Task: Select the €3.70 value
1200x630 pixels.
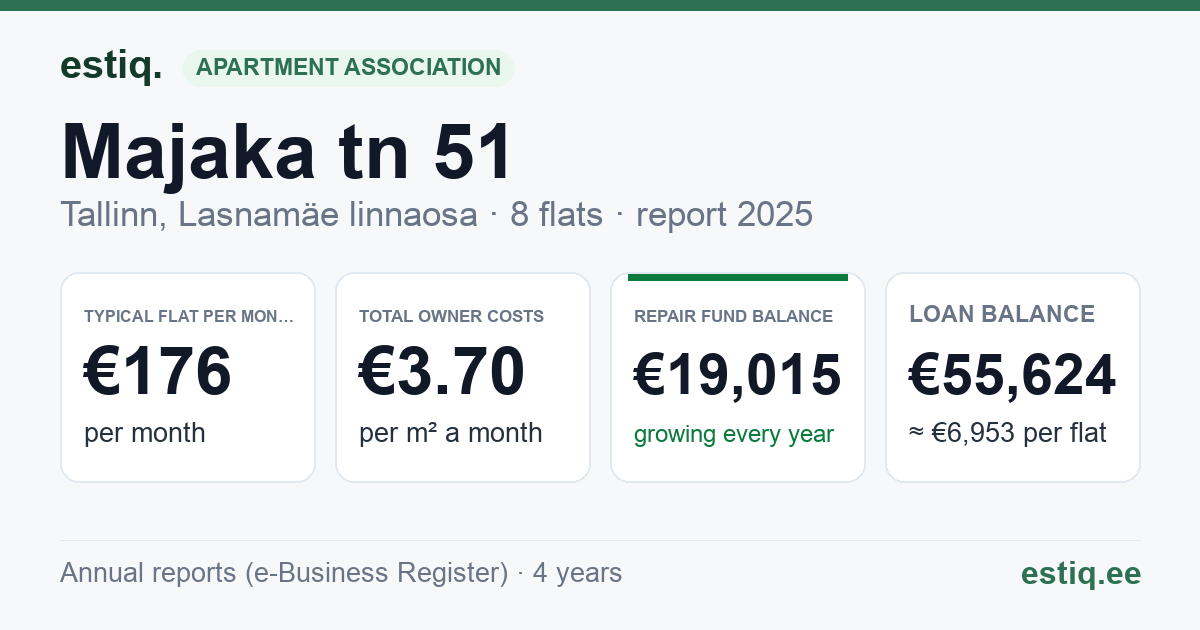Action: 442,371
